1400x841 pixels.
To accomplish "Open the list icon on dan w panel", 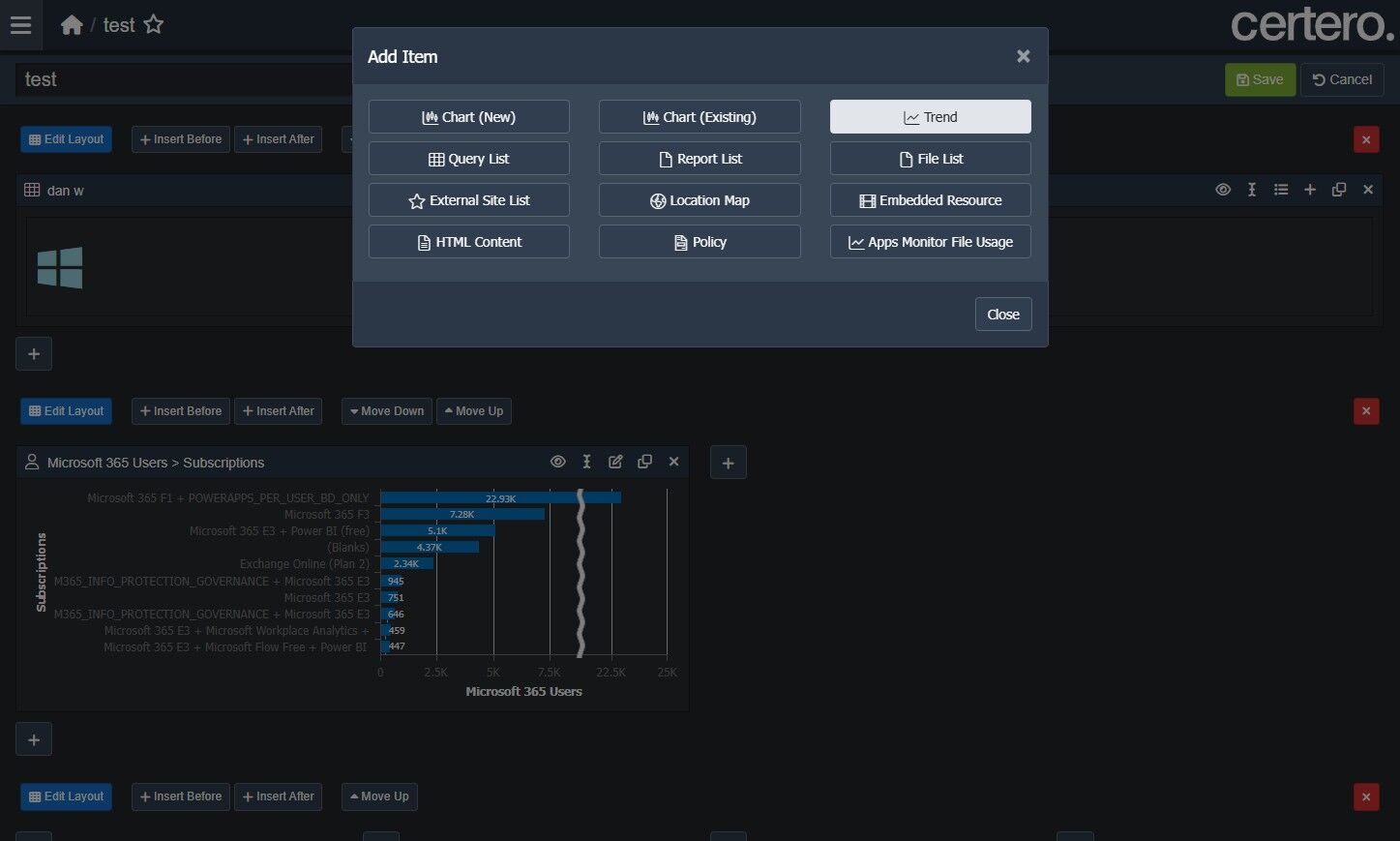I will tap(1281, 190).
